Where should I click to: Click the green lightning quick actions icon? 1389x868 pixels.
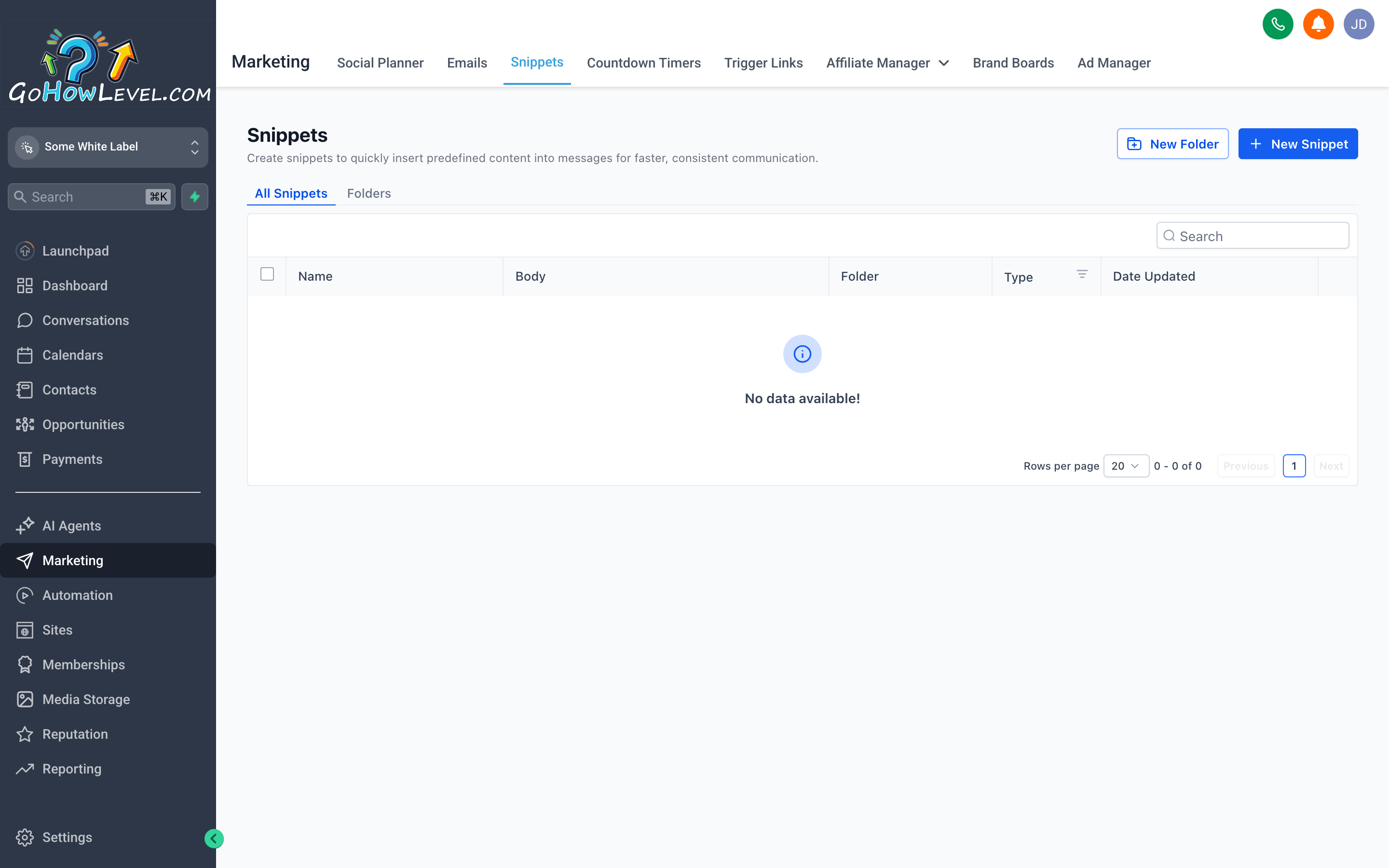(x=194, y=197)
